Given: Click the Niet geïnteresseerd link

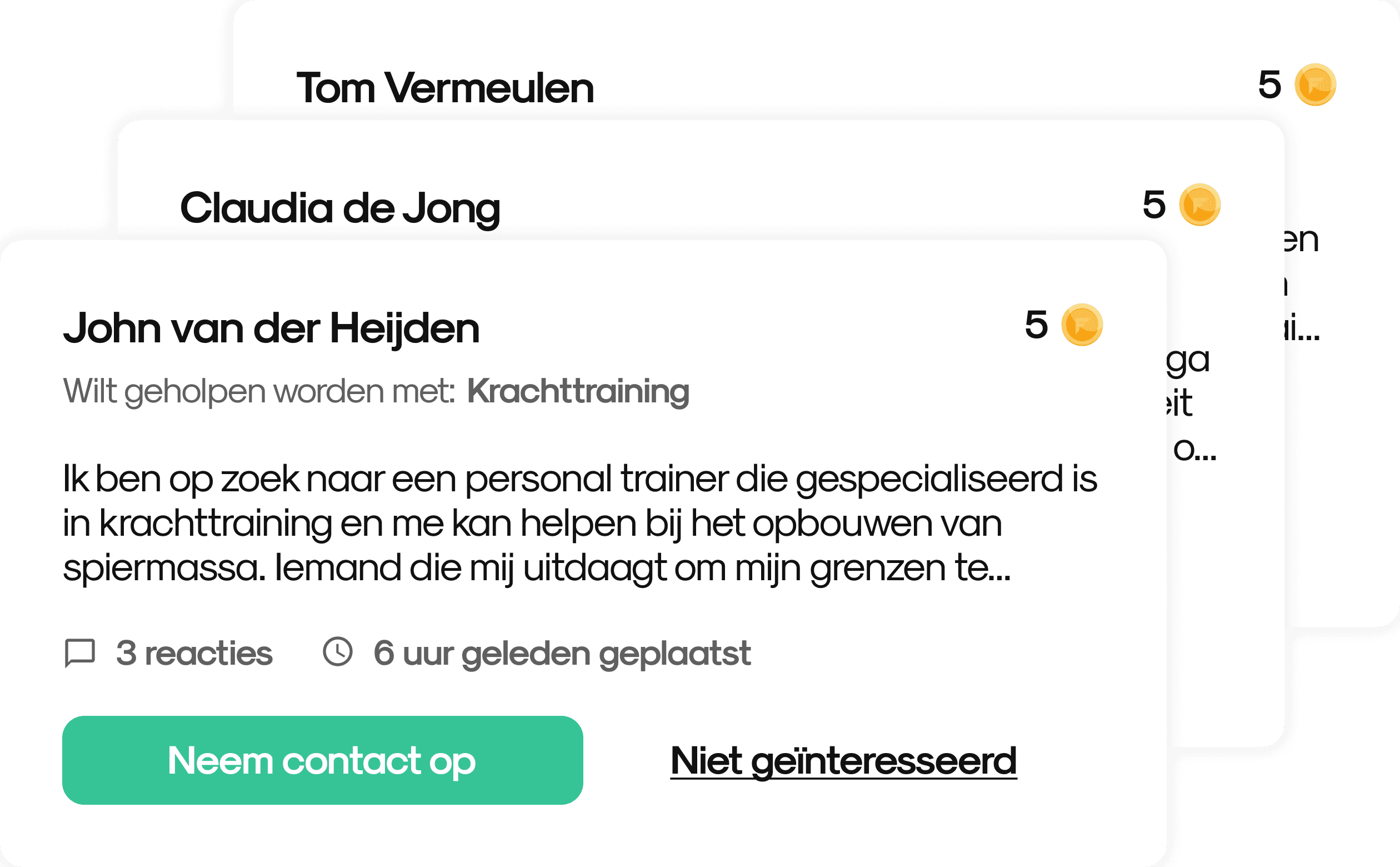Looking at the screenshot, I should pyautogui.click(x=843, y=761).
